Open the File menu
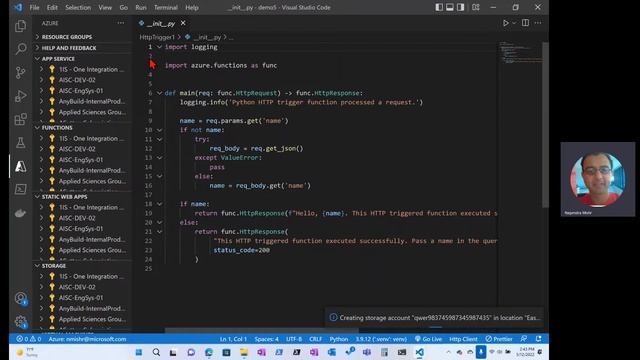Image resolution: width=640 pixels, height=360 pixels. coord(35,7)
